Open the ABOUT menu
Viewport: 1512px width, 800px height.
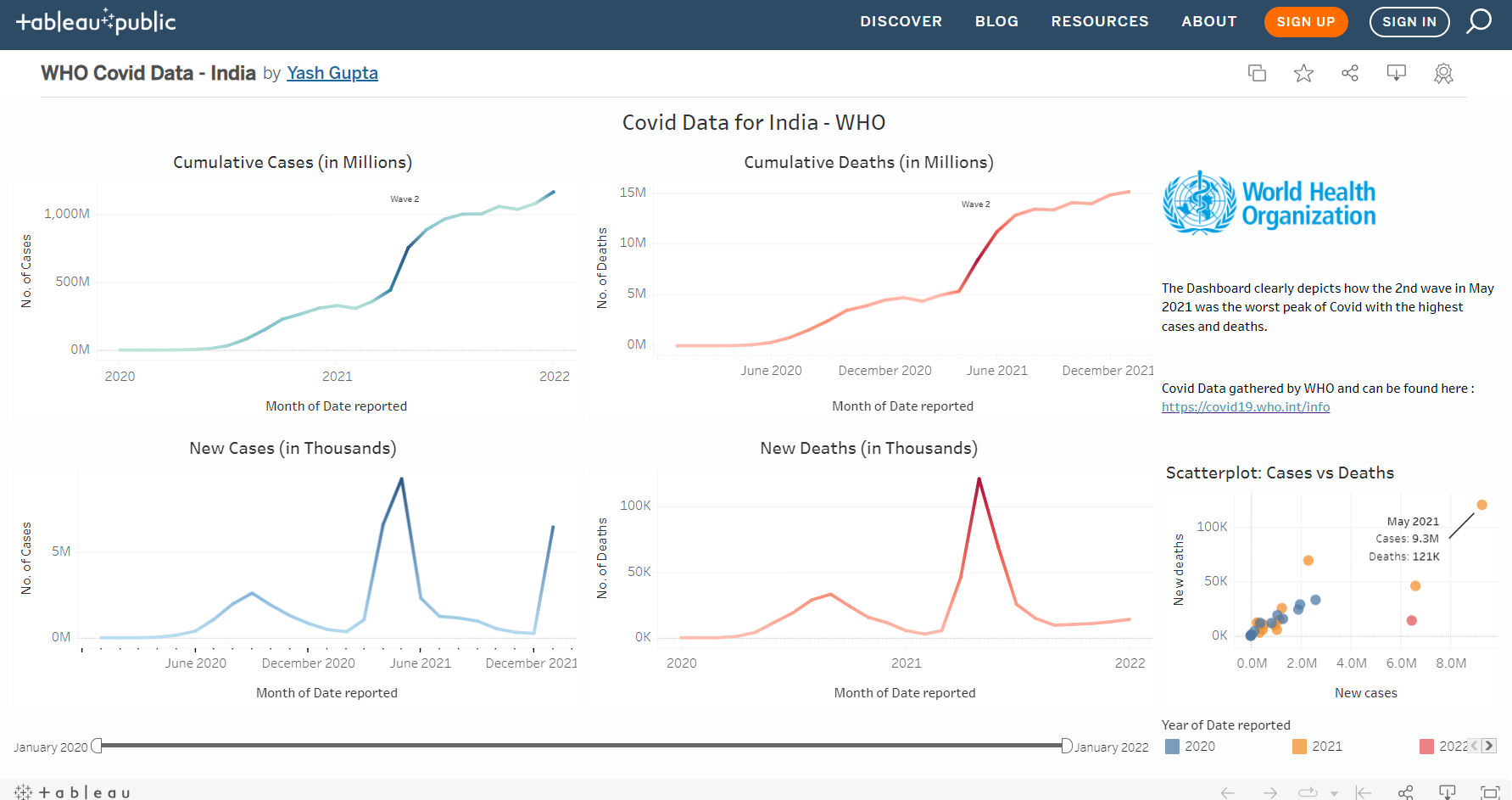1209,21
